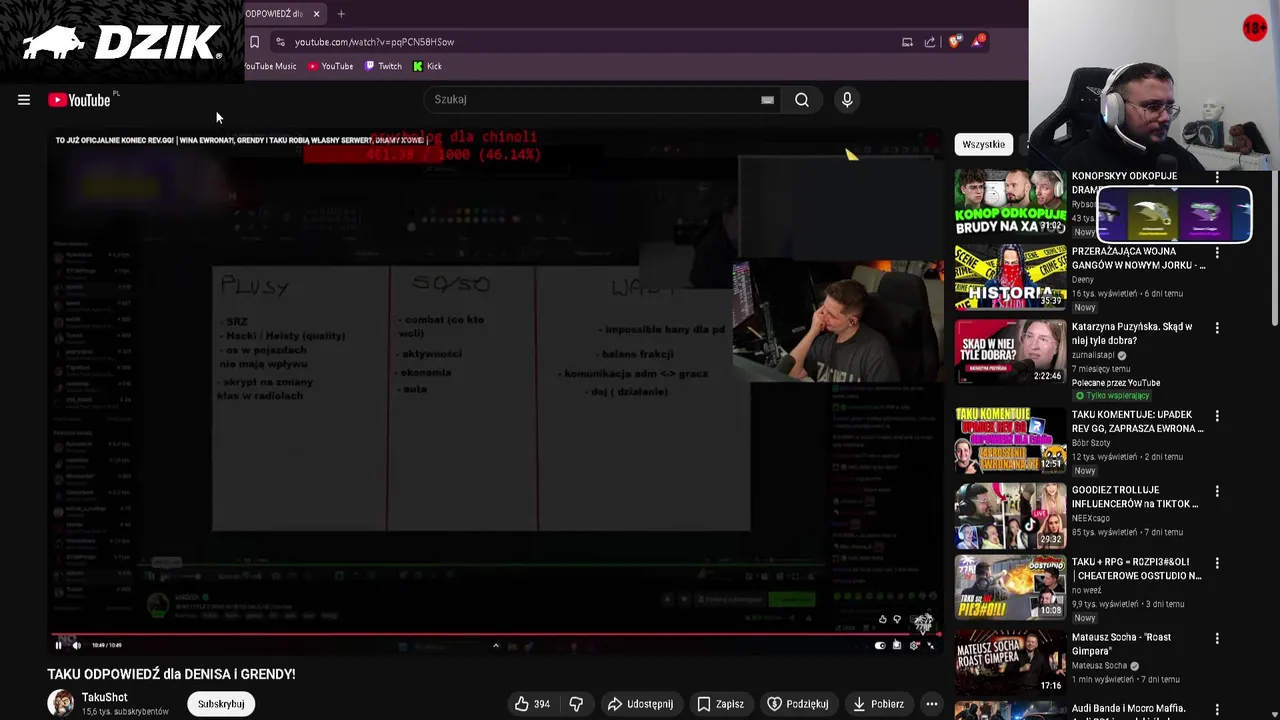Viewport: 1280px width, 720px height.
Task: Click the cast media icon in address bar
Action: tap(907, 42)
